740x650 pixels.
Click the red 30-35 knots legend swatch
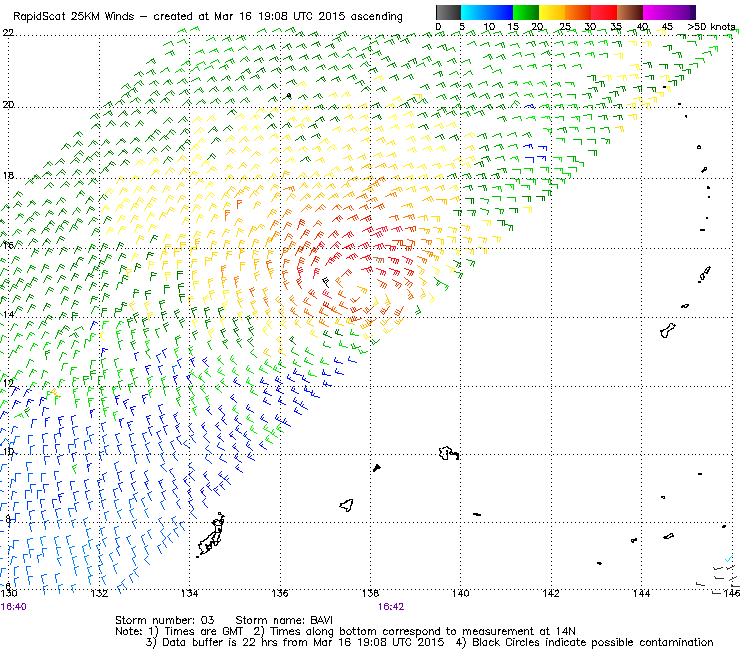pyautogui.click(x=604, y=12)
